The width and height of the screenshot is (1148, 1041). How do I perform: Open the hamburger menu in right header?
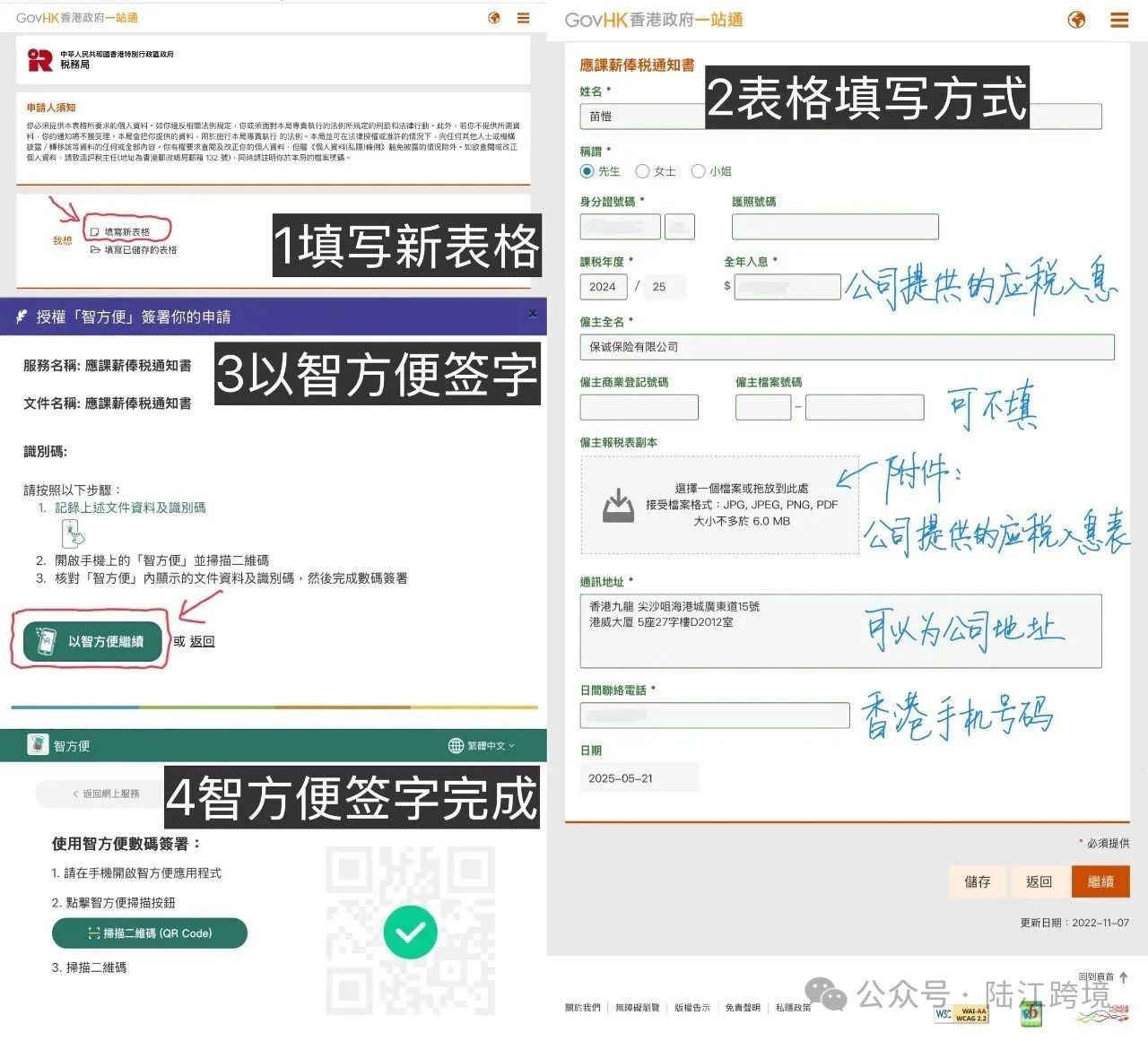1119,20
